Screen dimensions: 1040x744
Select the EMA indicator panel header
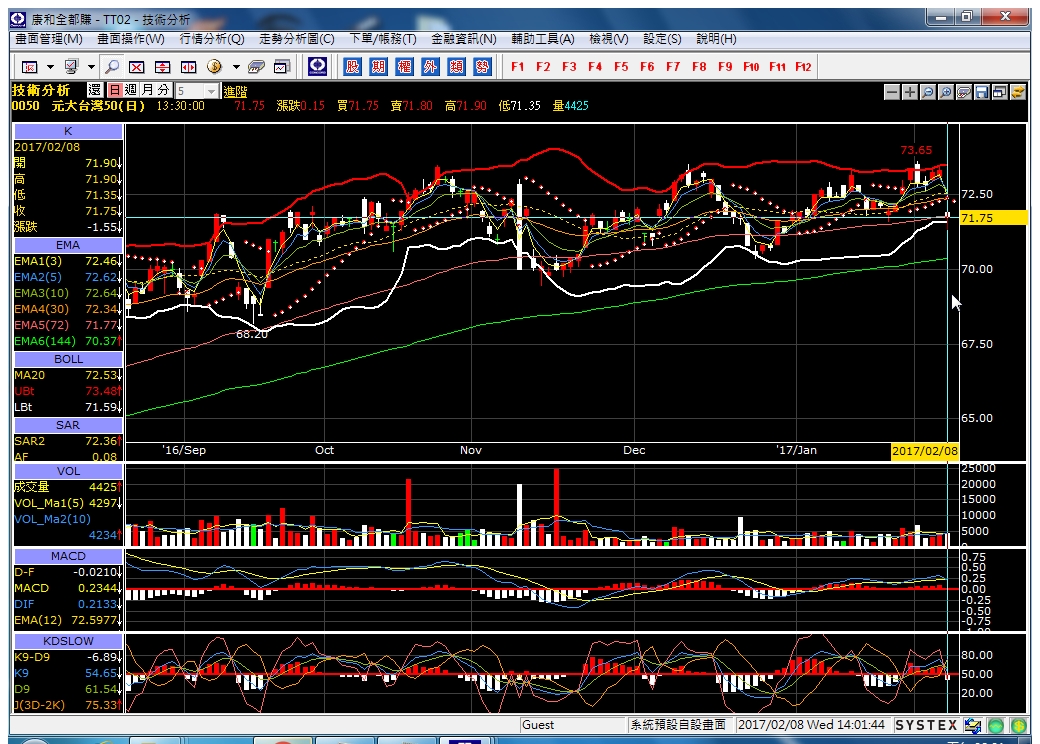click(x=68, y=245)
